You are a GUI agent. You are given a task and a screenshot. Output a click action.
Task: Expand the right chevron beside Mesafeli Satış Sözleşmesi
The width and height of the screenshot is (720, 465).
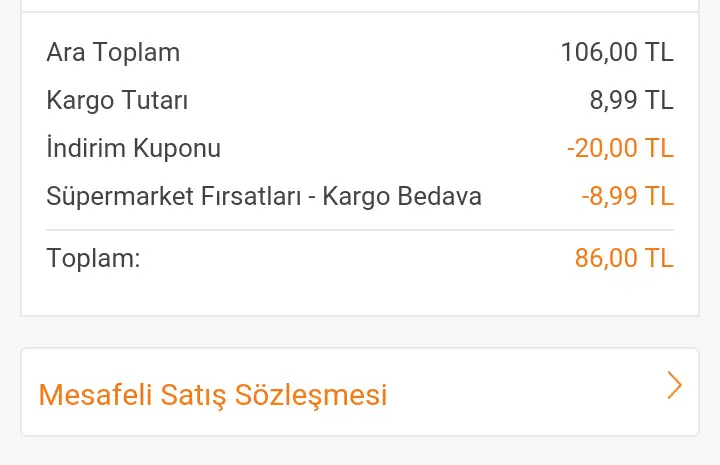[x=674, y=385]
